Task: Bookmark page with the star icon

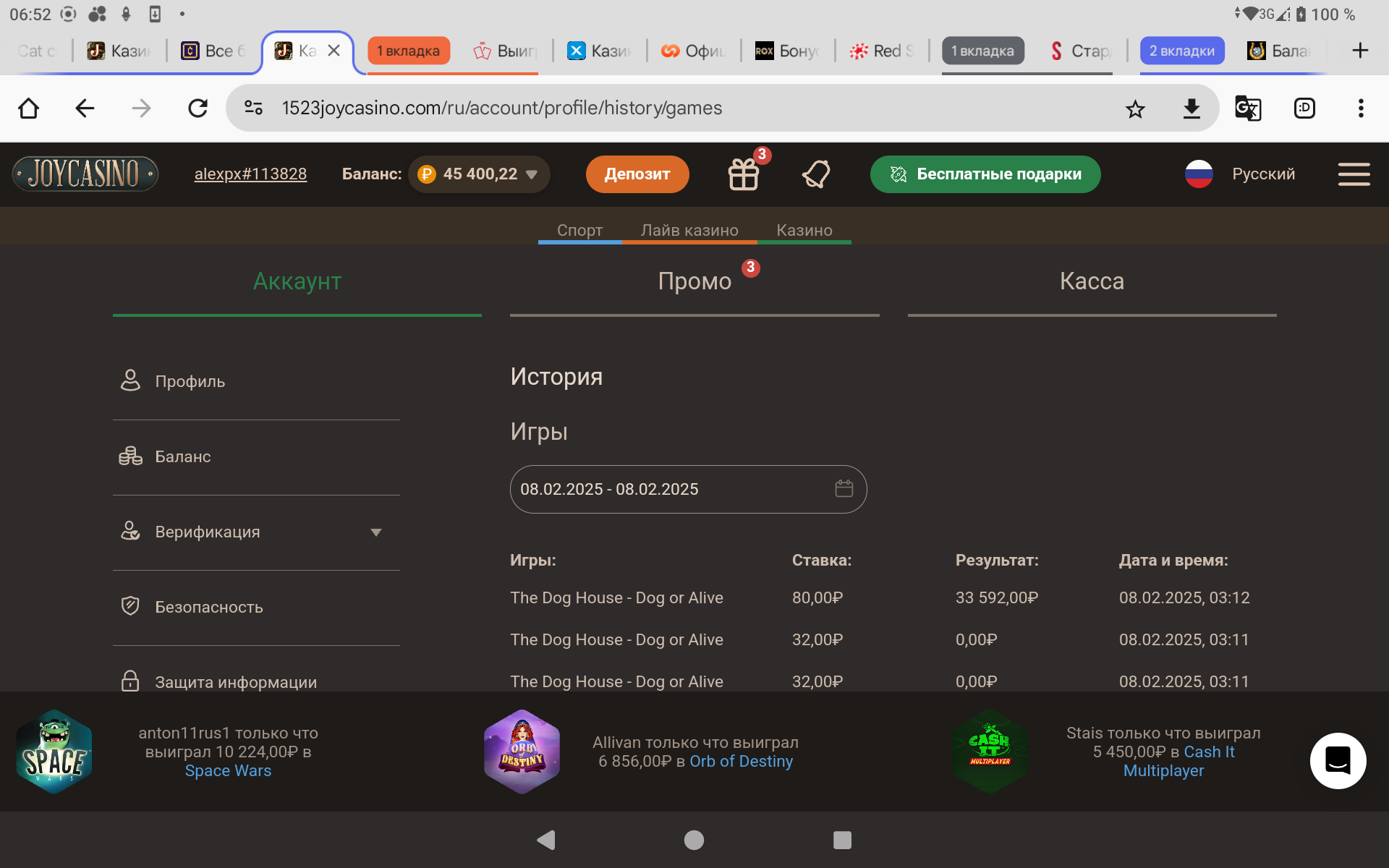Action: pyautogui.click(x=1135, y=109)
